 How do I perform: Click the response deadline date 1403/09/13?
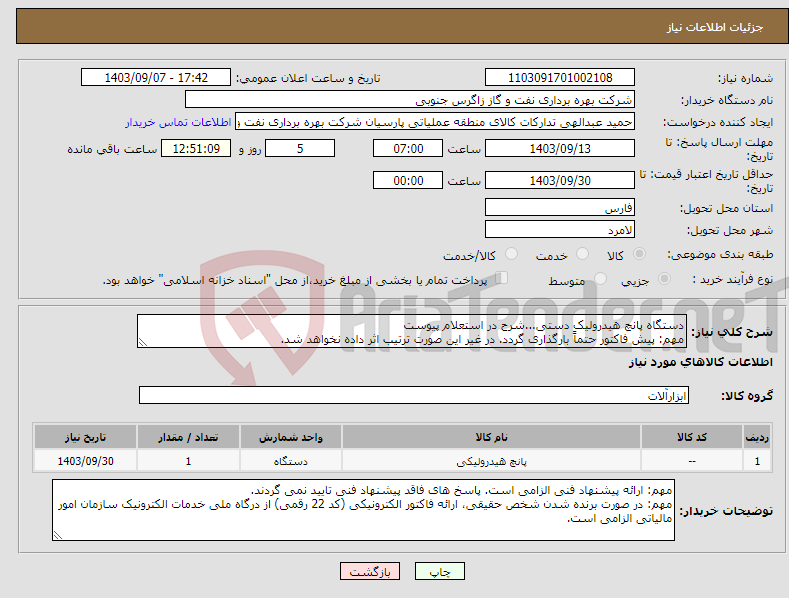tap(560, 148)
